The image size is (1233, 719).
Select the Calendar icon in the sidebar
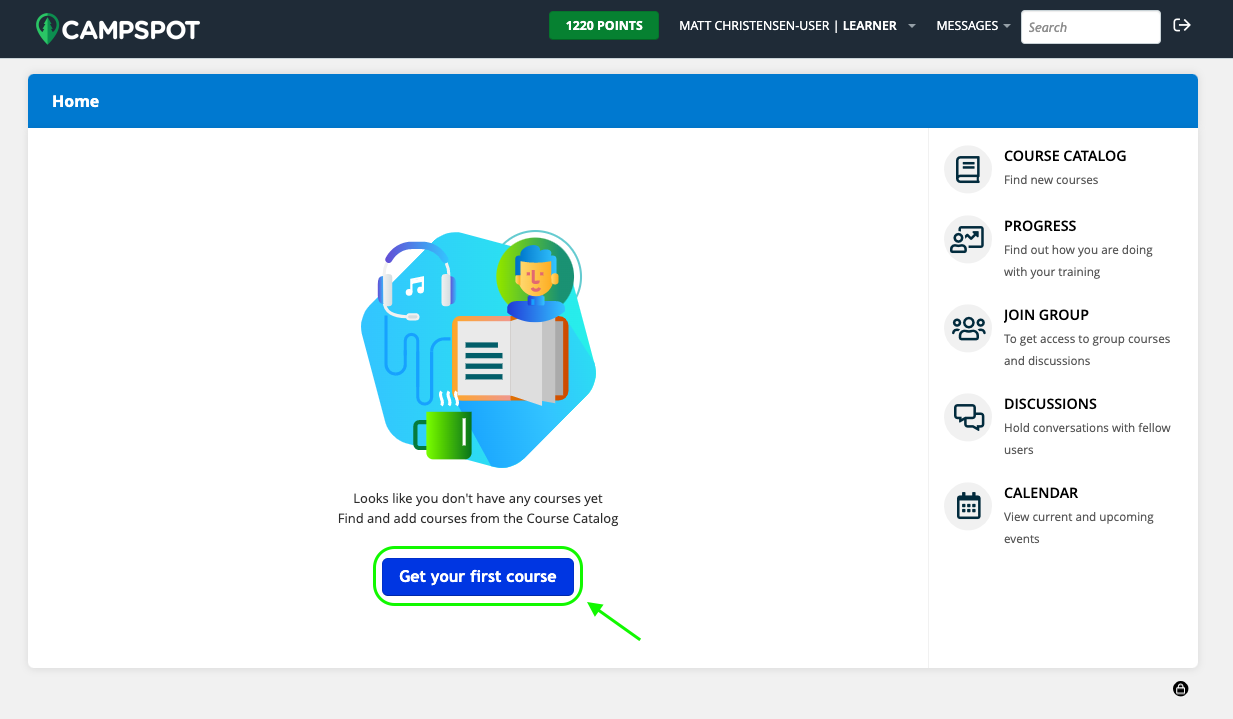click(967, 505)
